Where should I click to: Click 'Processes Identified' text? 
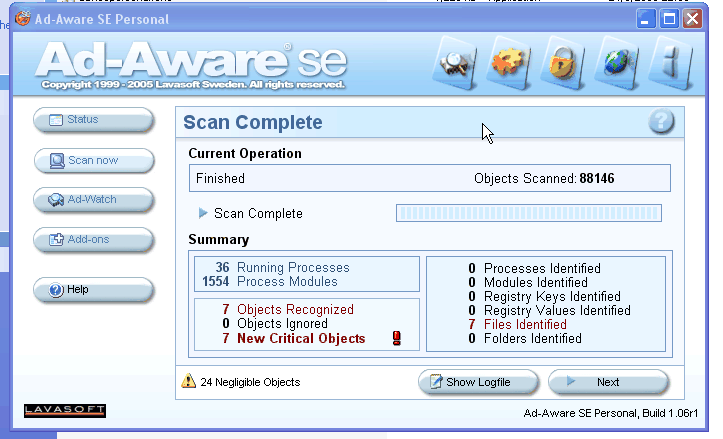click(542, 268)
